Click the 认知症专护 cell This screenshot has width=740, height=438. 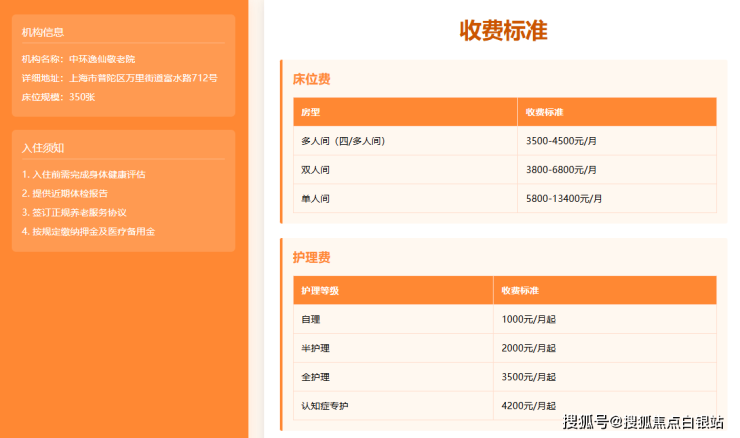pyautogui.click(x=393, y=406)
